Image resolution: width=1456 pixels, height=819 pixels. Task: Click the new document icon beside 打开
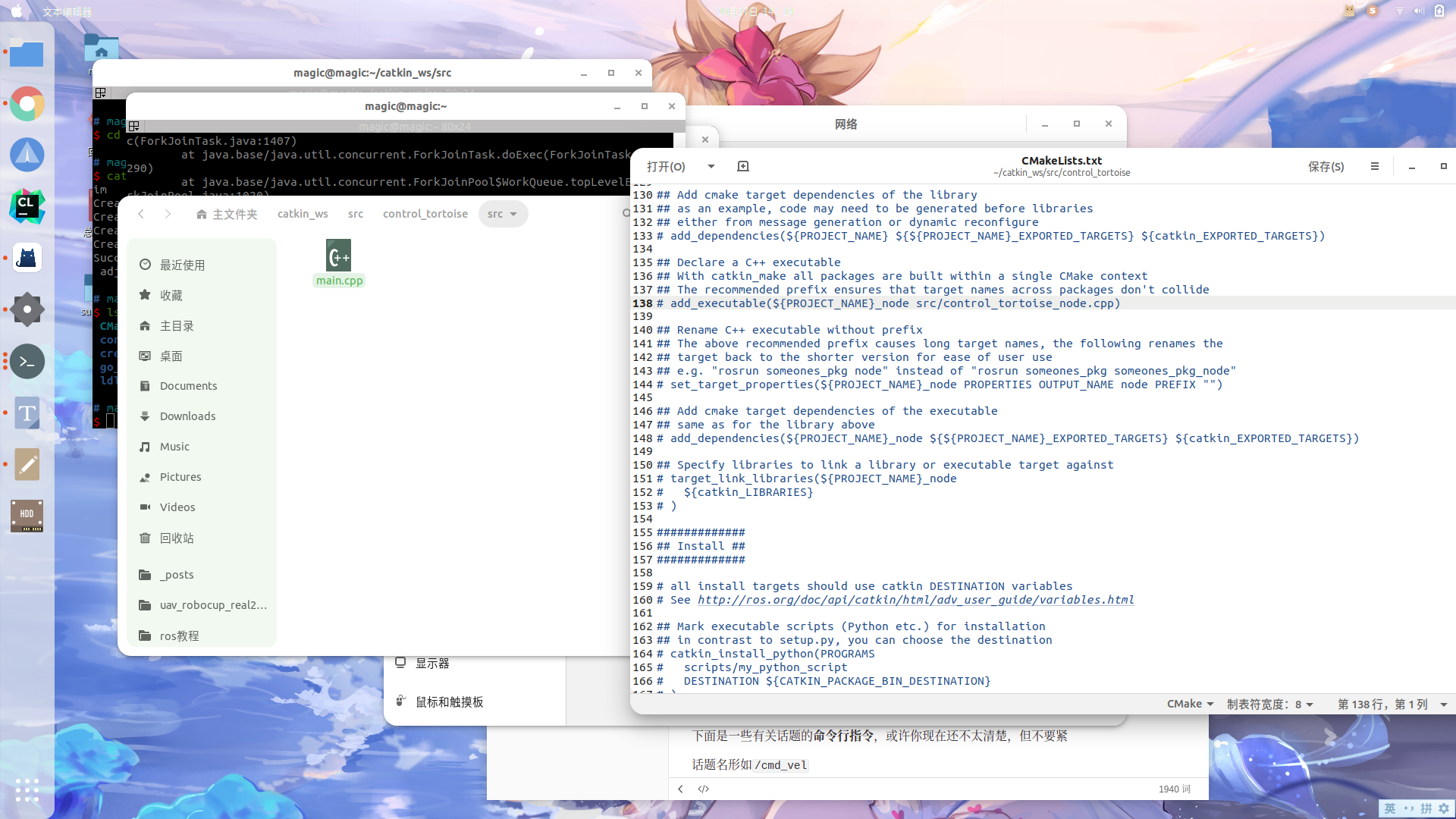pos(743,166)
